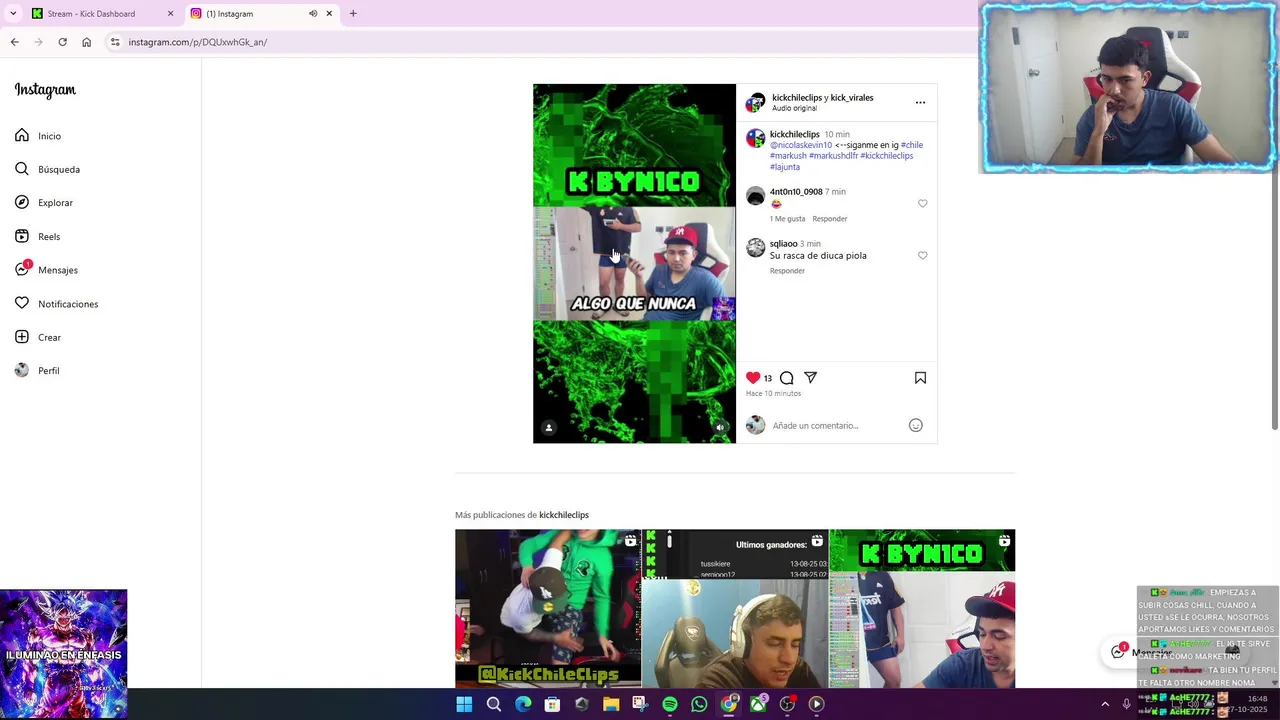Open Microsoft Edge from the taskbar
The image size is (1280, 720).
coord(523,704)
